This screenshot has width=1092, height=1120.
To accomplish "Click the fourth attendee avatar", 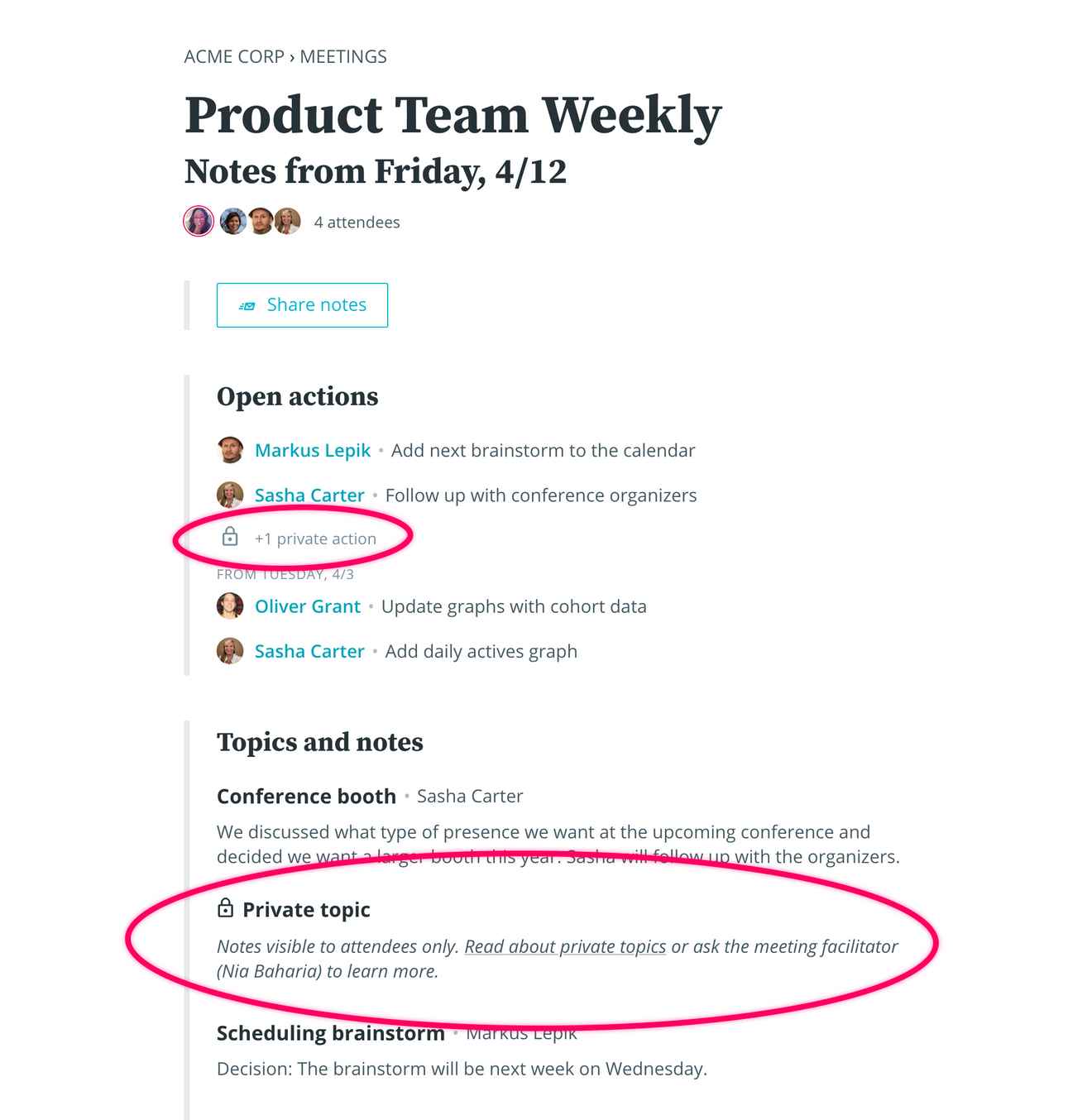I will tap(288, 222).
